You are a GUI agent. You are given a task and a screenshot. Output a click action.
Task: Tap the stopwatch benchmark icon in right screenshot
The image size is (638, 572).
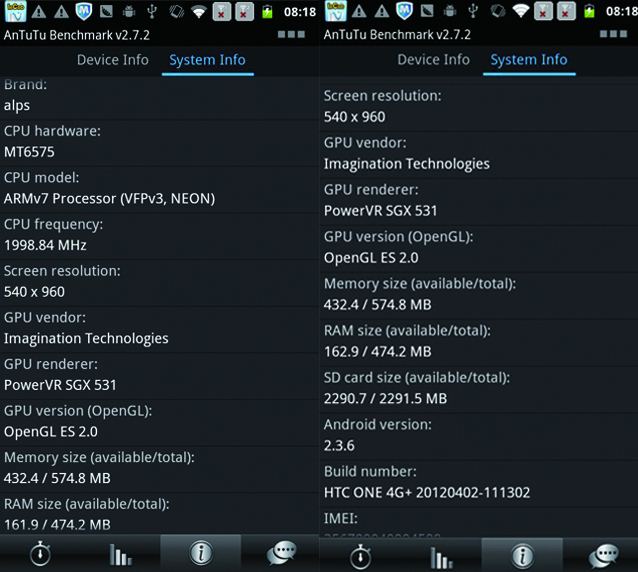pyautogui.click(x=361, y=556)
